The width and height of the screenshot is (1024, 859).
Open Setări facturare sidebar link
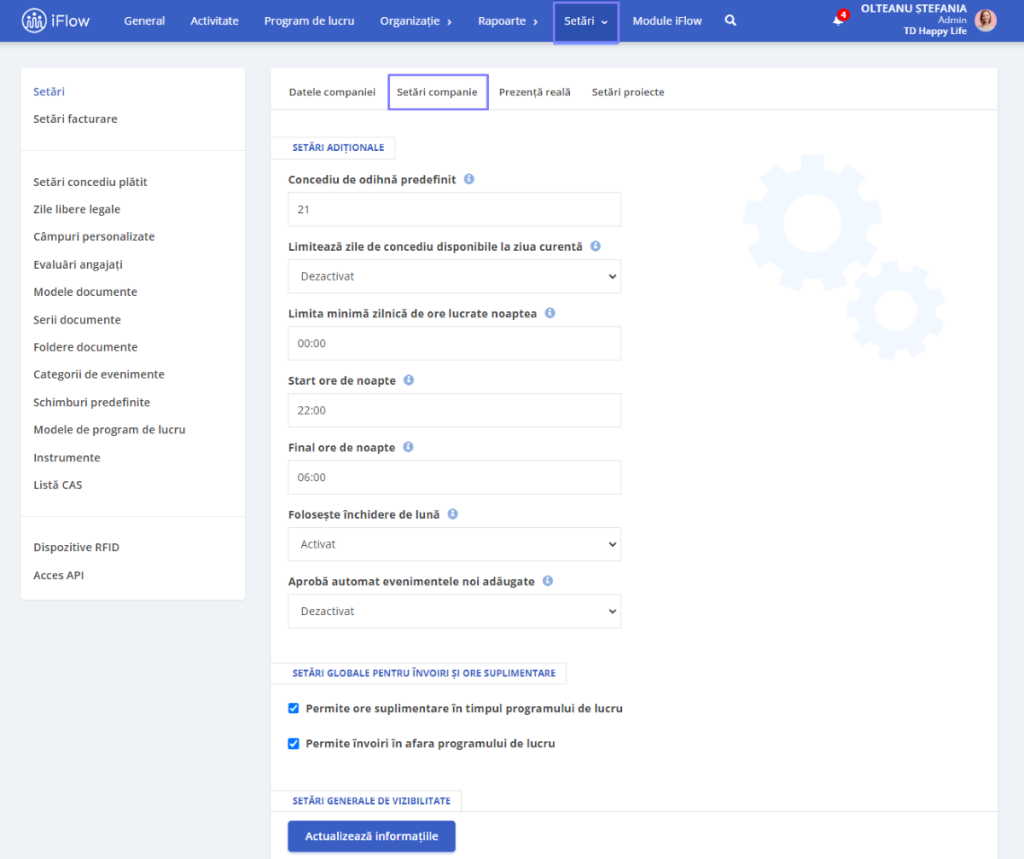point(75,119)
